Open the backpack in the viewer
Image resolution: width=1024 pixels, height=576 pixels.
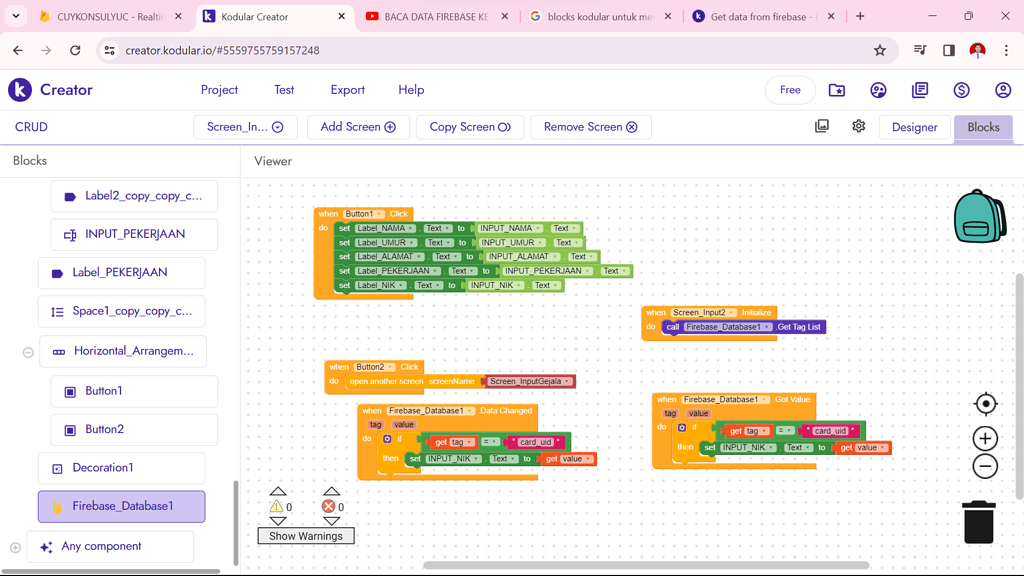pos(979,216)
